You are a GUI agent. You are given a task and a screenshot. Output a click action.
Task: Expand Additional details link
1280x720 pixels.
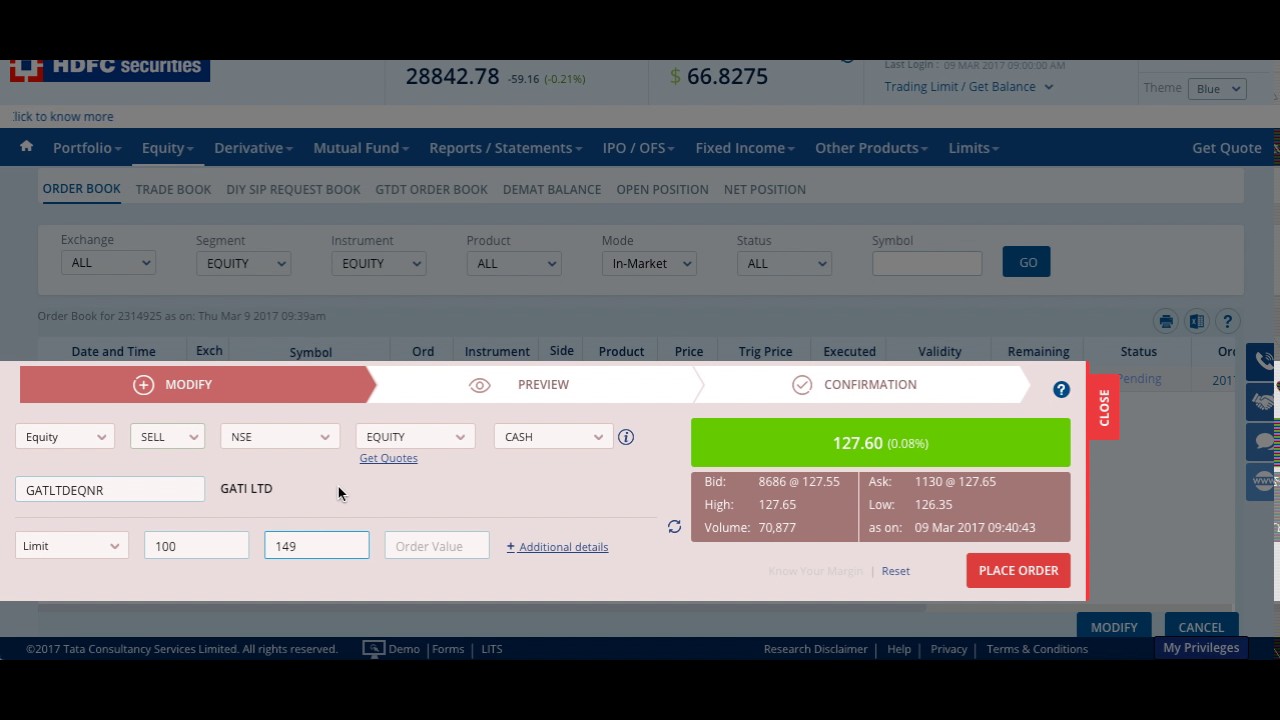557,547
